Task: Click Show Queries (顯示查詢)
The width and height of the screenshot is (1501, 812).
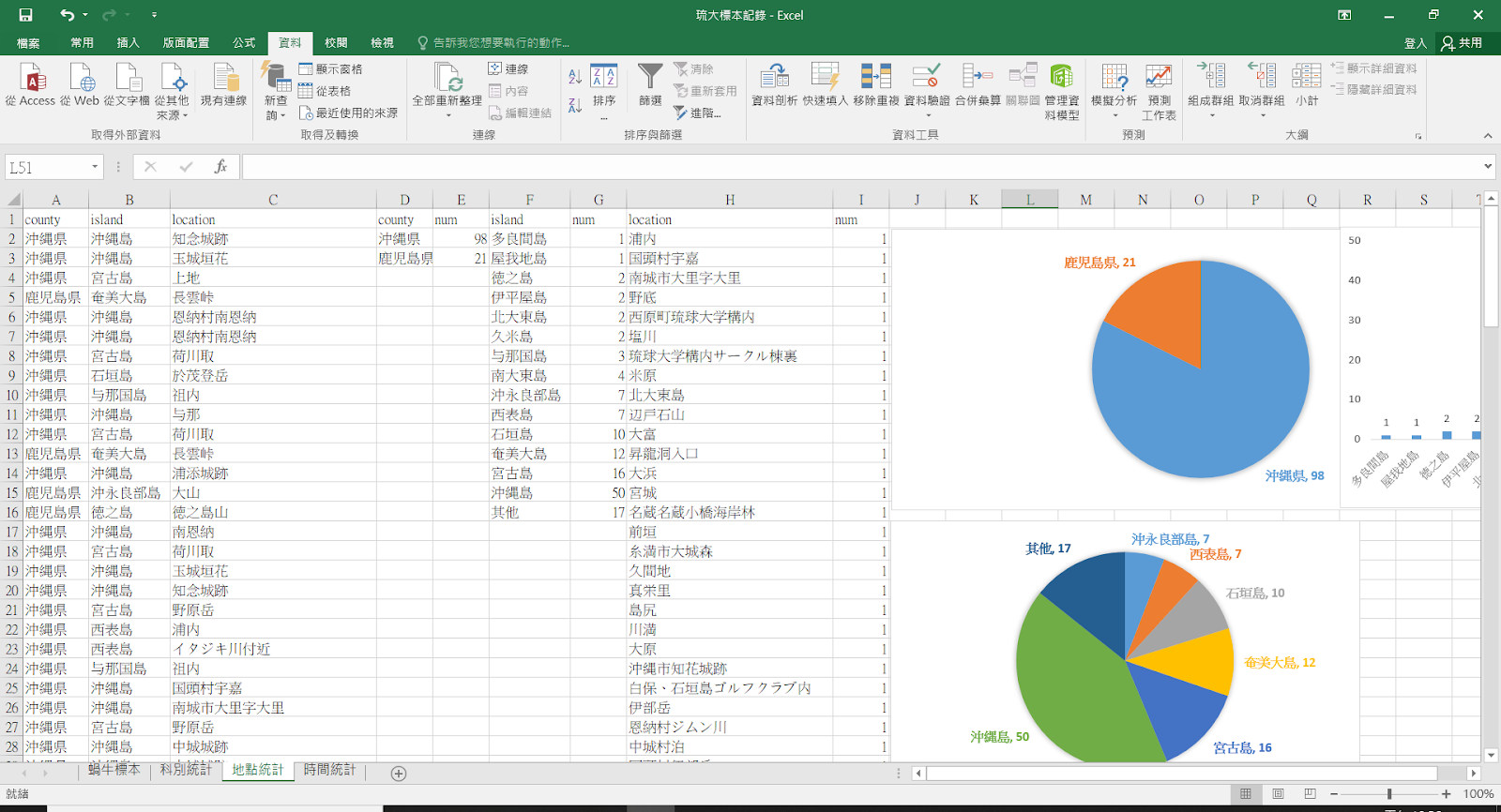Action: 331,69
